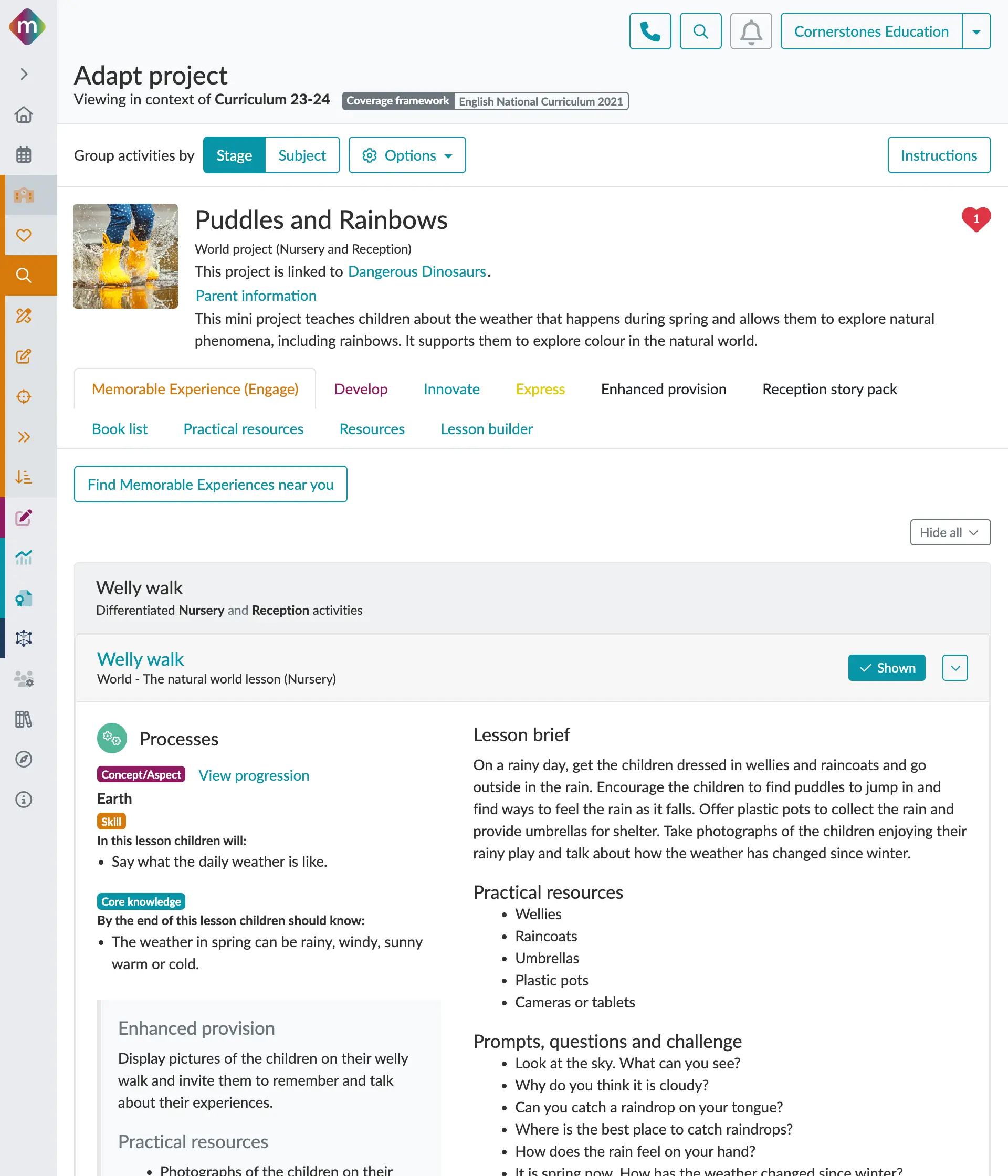Open the info icon in sidebar
This screenshot has width=1008, height=1176.
(x=24, y=799)
